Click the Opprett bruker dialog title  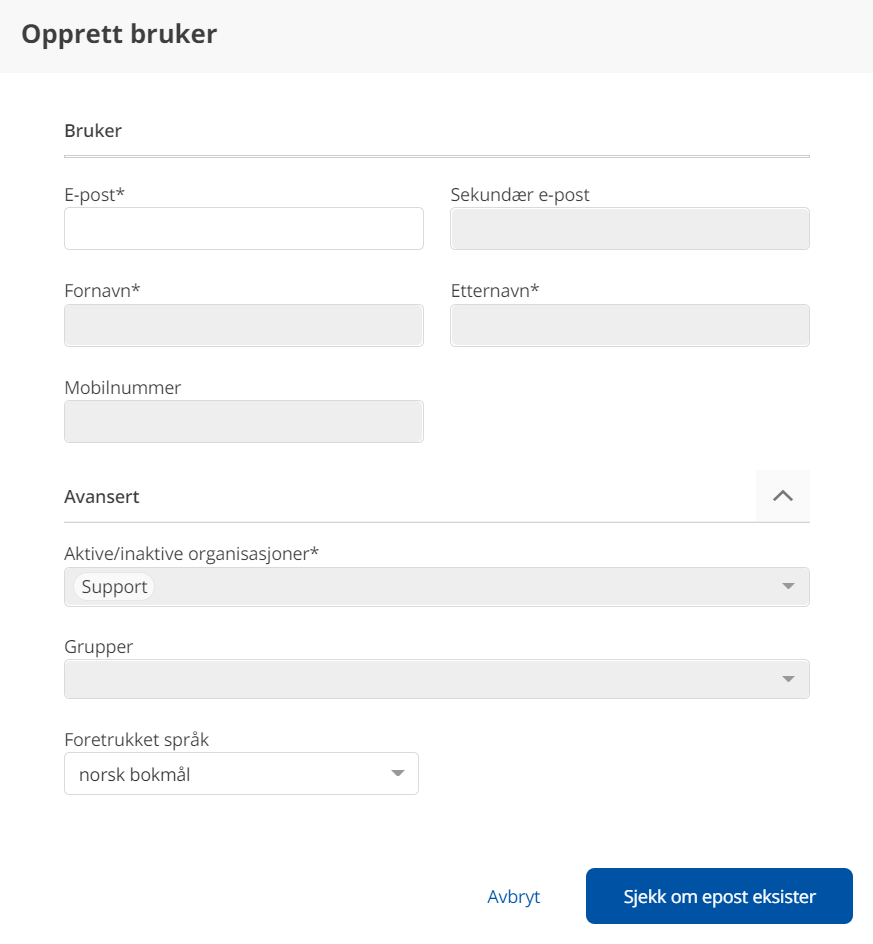(119, 35)
